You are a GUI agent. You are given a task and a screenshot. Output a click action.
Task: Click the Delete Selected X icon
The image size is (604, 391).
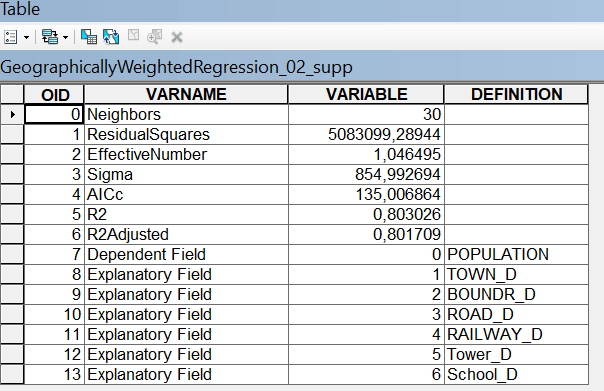point(177,38)
